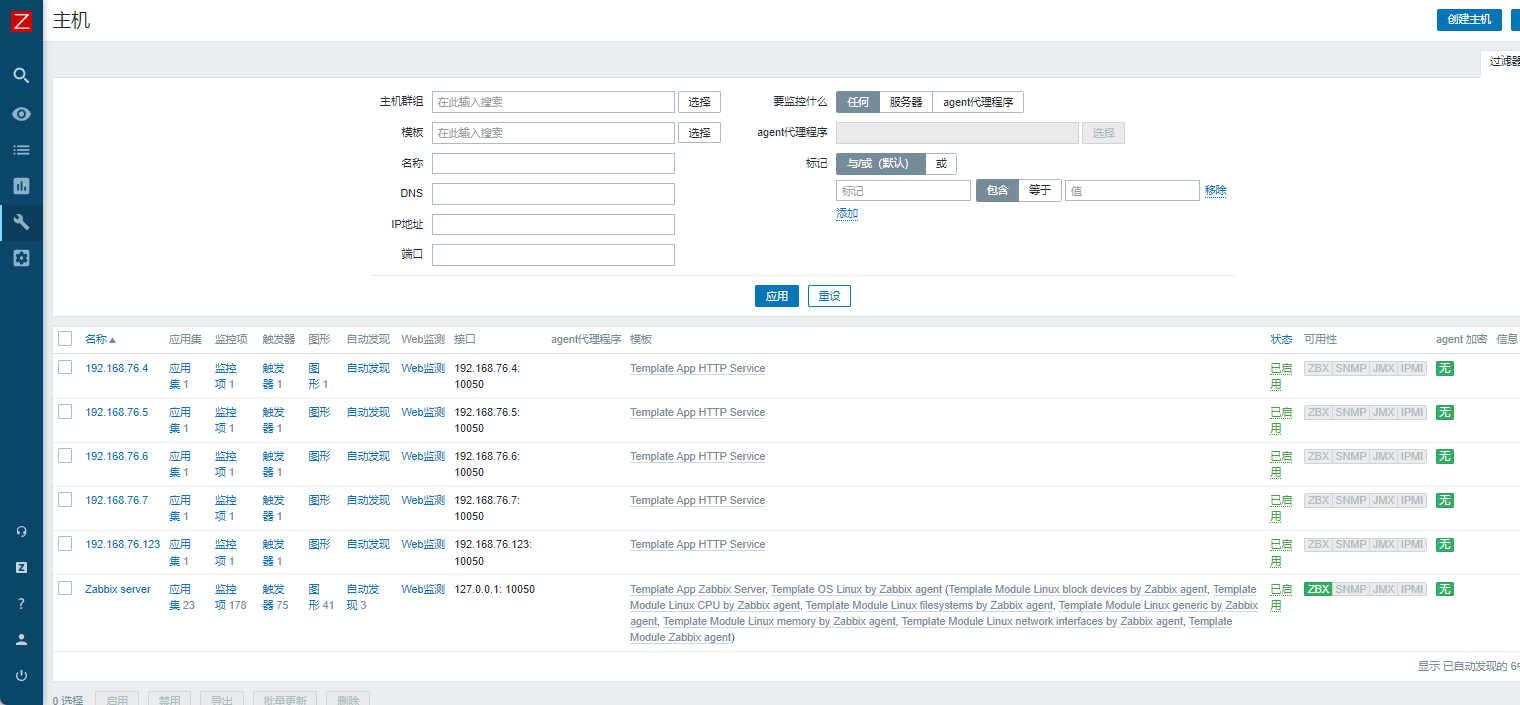Click the 重设 filter button
Viewport: 1520px width, 705px height.
click(x=829, y=296)
